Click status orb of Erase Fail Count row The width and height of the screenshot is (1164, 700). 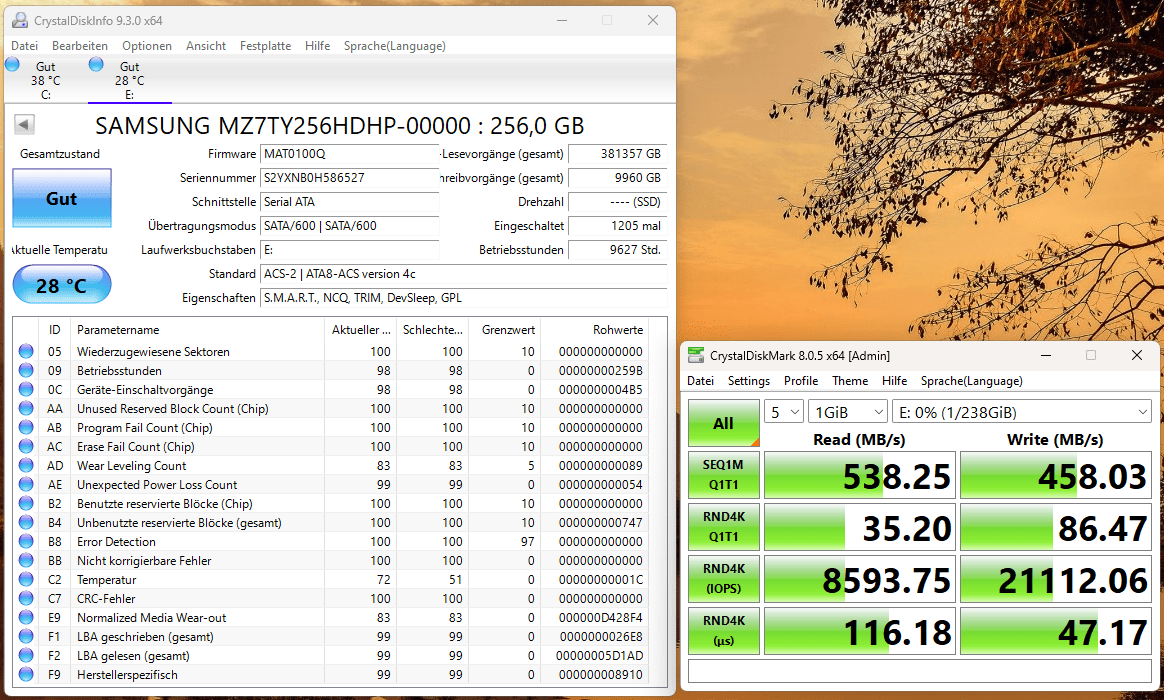pos(26,446)
